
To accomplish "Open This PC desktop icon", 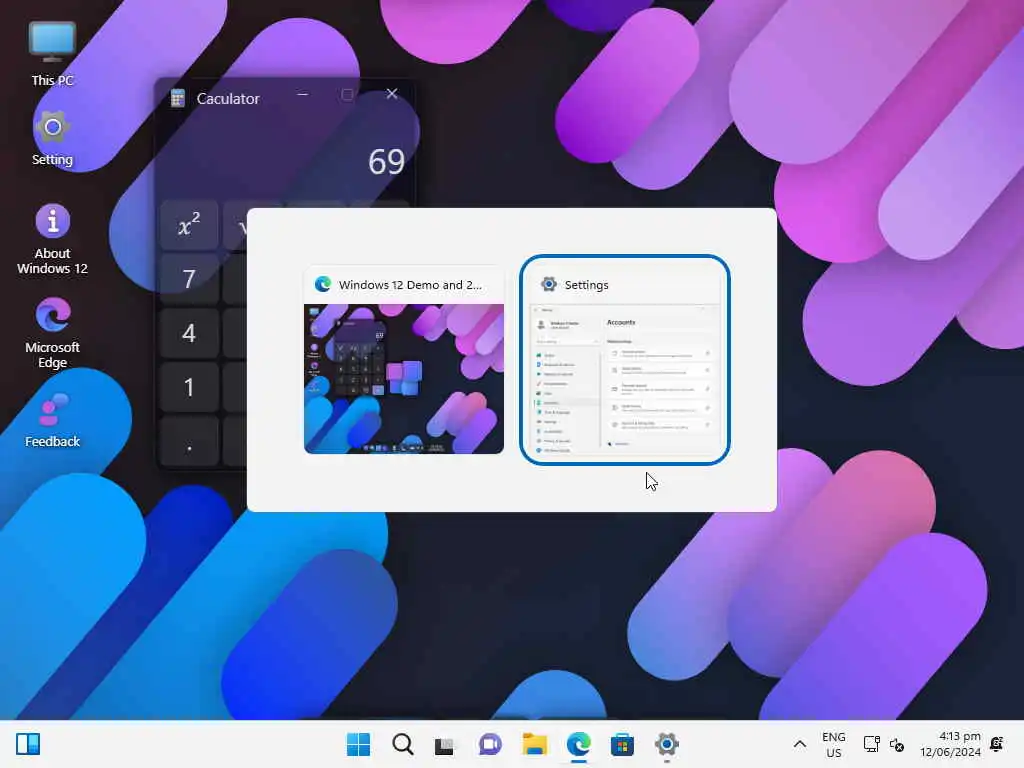I will click(52, 54).
